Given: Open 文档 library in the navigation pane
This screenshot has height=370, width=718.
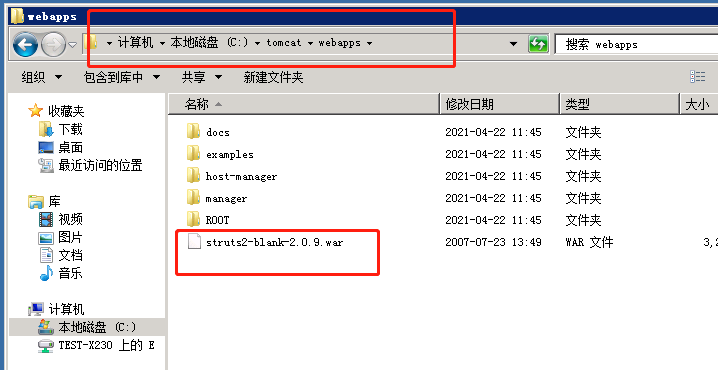Looking at the screenshot, I should (71, 255).
